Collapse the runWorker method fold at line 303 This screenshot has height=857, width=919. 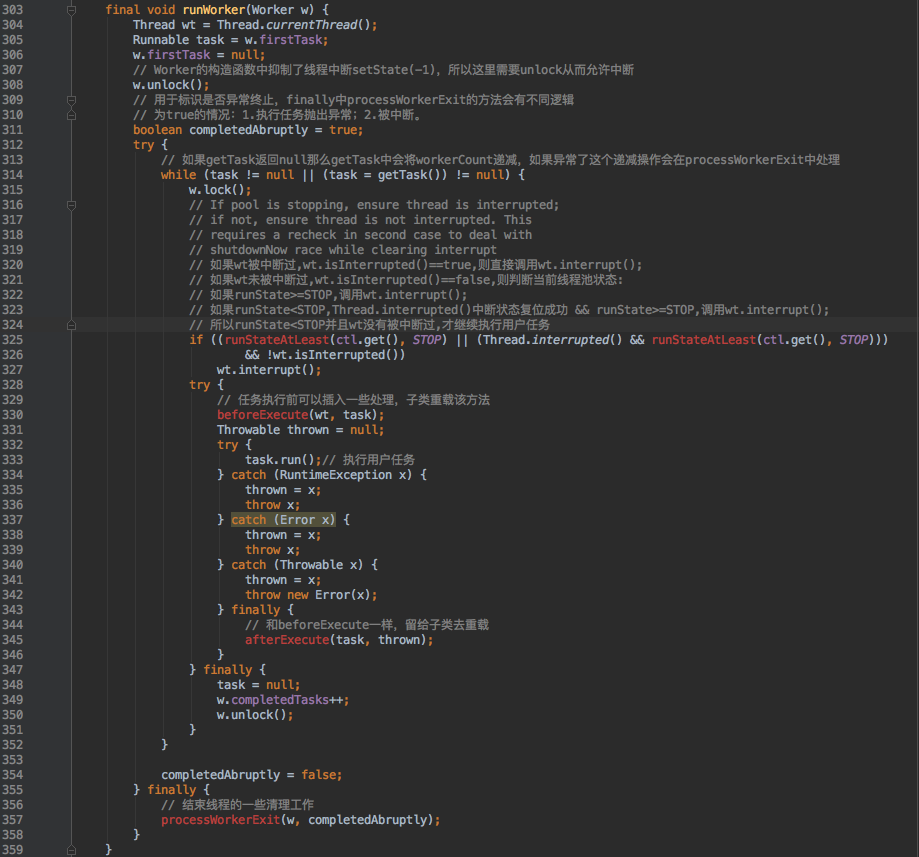(x=72, y=10)
